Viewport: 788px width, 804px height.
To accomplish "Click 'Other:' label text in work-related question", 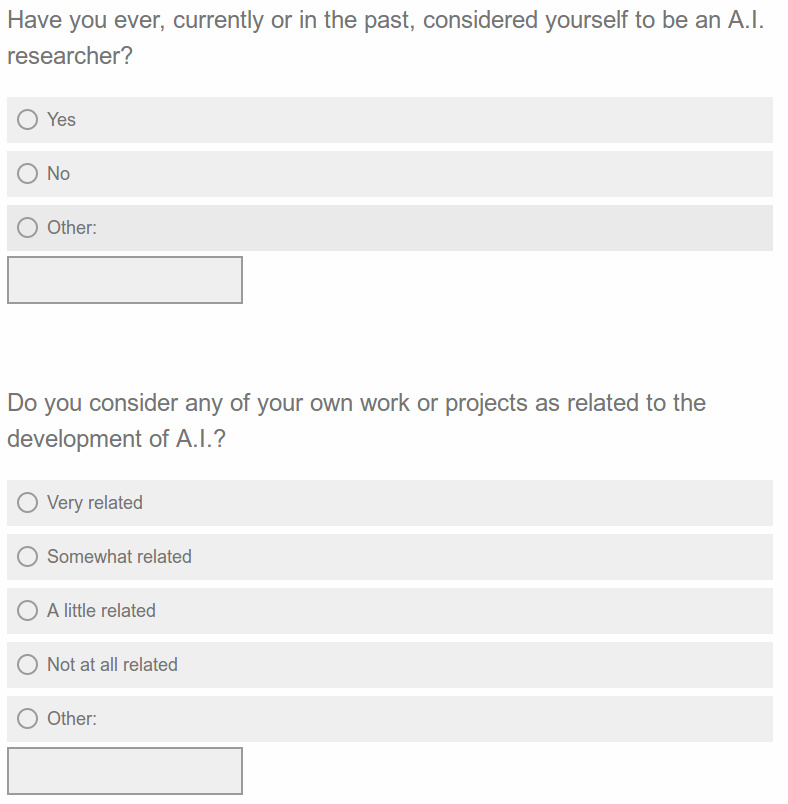I will [x=72, y=718].
